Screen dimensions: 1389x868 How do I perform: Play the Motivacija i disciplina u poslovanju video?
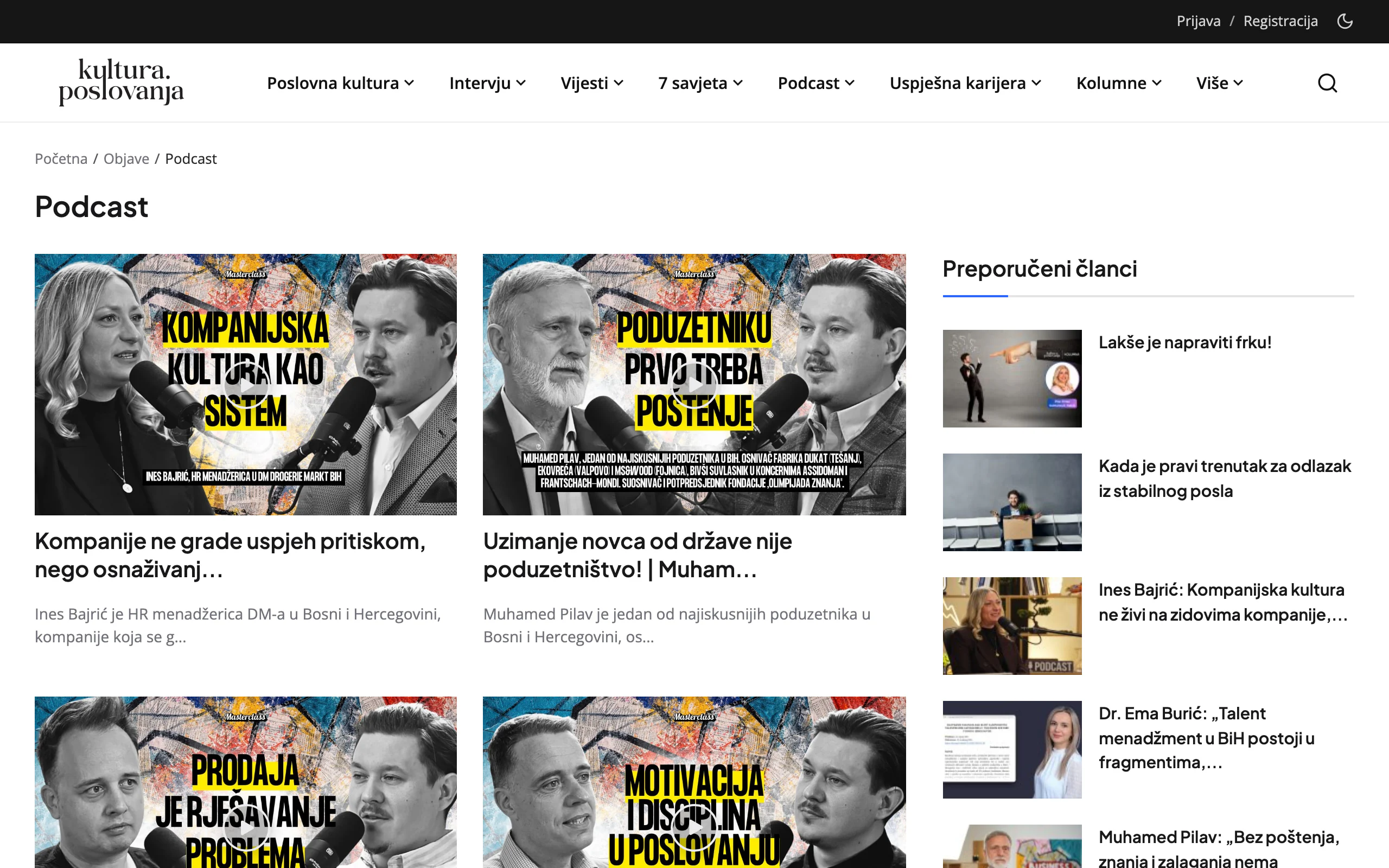(x=694, y=827)
